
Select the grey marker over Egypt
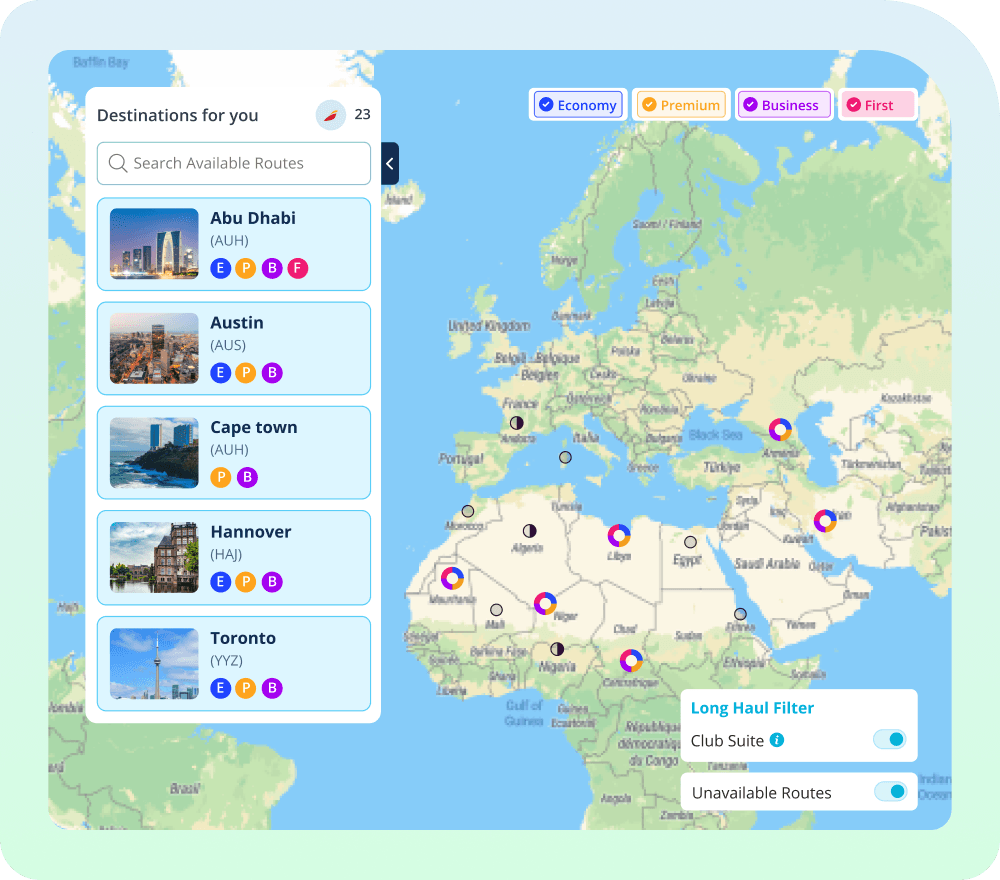tap(690, 542)
